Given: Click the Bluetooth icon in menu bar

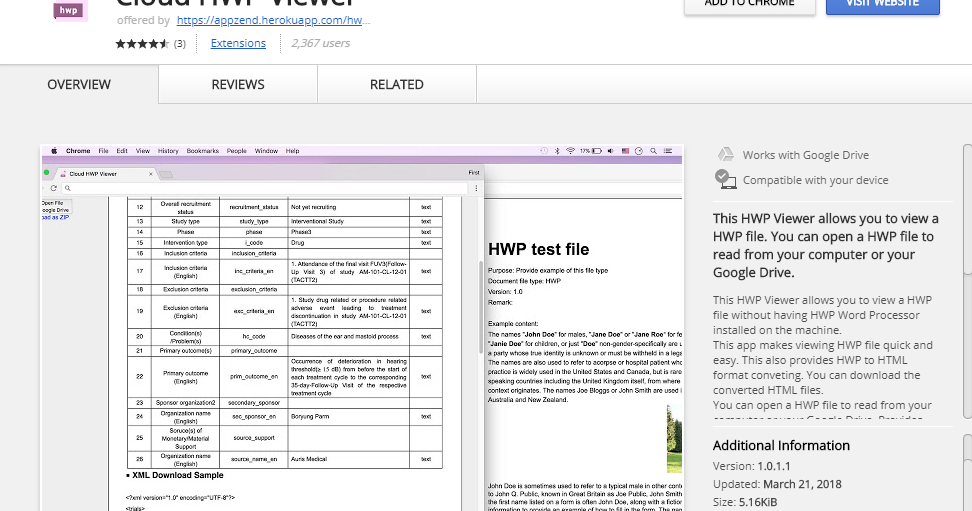Looking at the screenshot, I should point(557,151).
